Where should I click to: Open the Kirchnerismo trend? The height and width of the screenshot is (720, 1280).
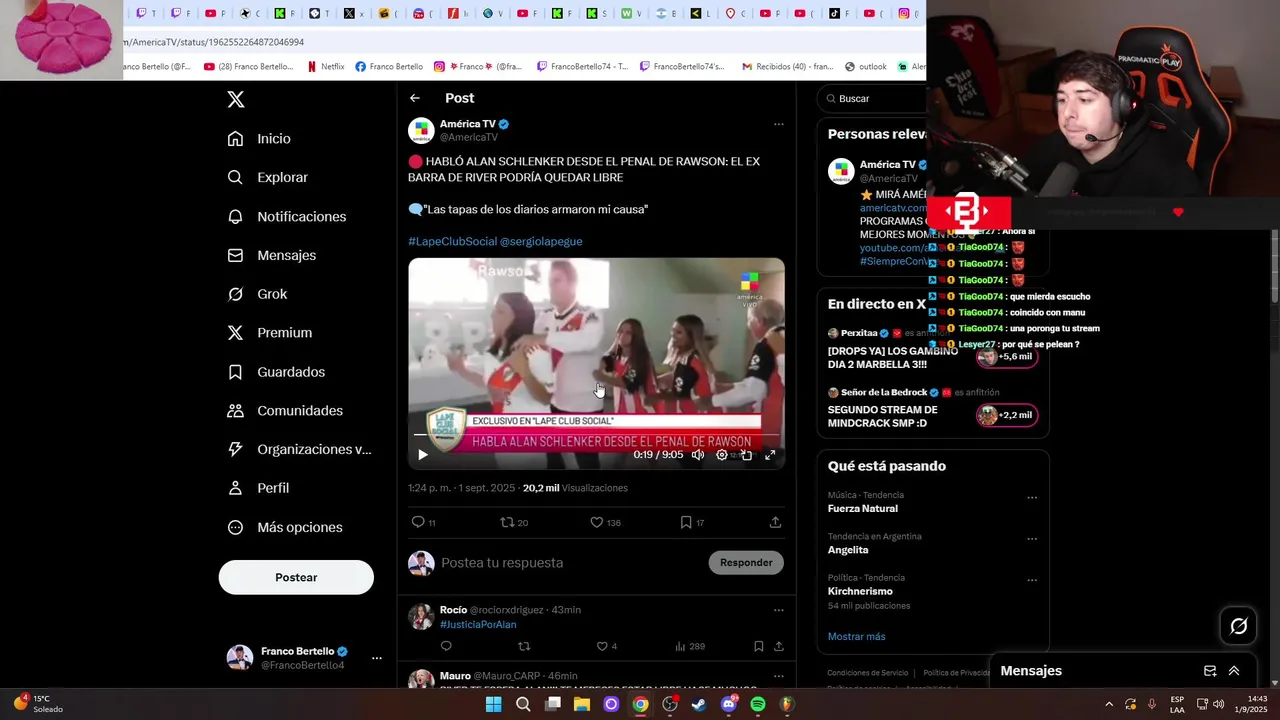[860, 591]
